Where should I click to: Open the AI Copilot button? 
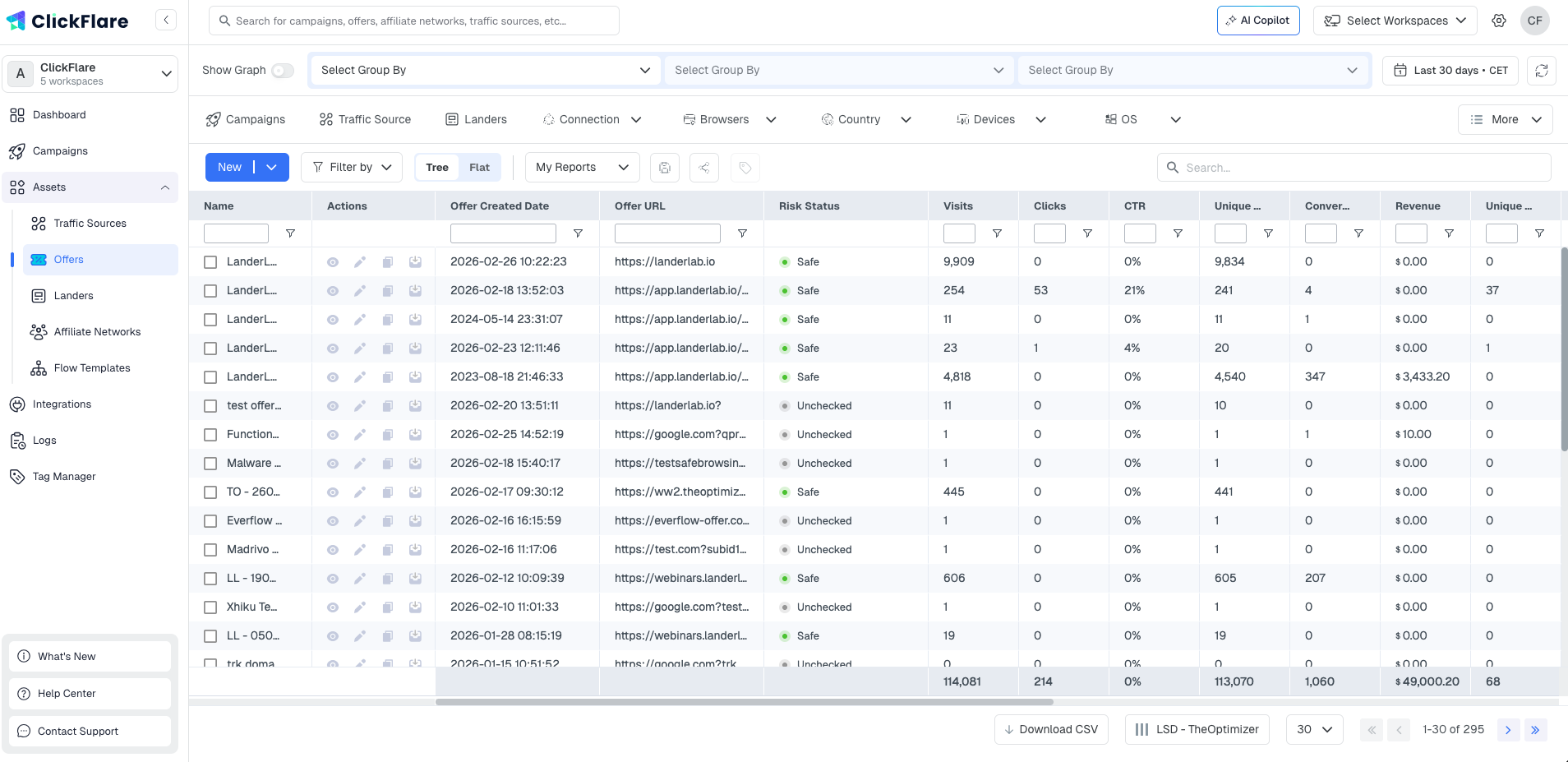point(1257,21)
